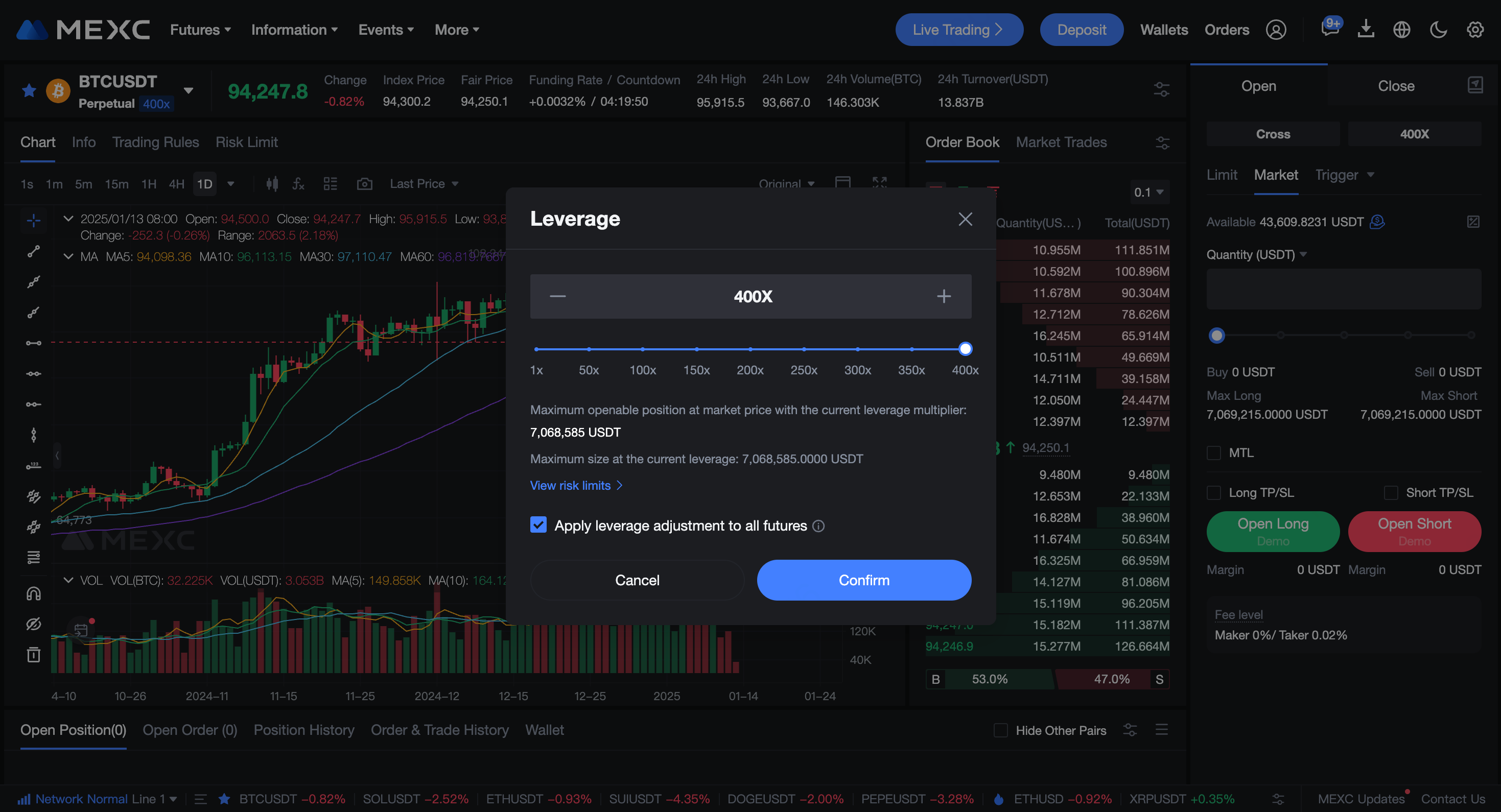Select the Limit order type
The width and height of the screenshot is (1501, 812).
click(x=1222, y=175)
